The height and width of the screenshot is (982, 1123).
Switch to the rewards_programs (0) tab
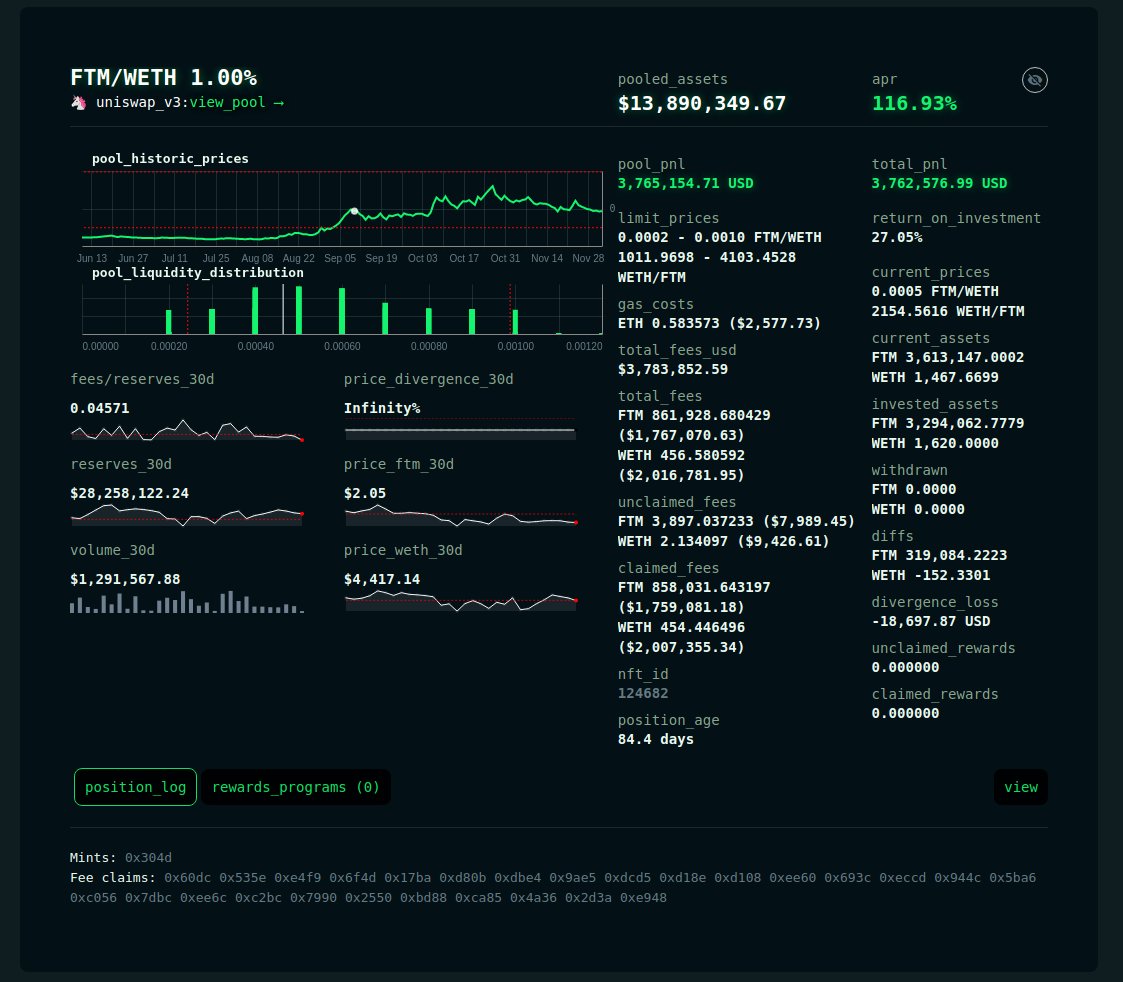[296, 787]
